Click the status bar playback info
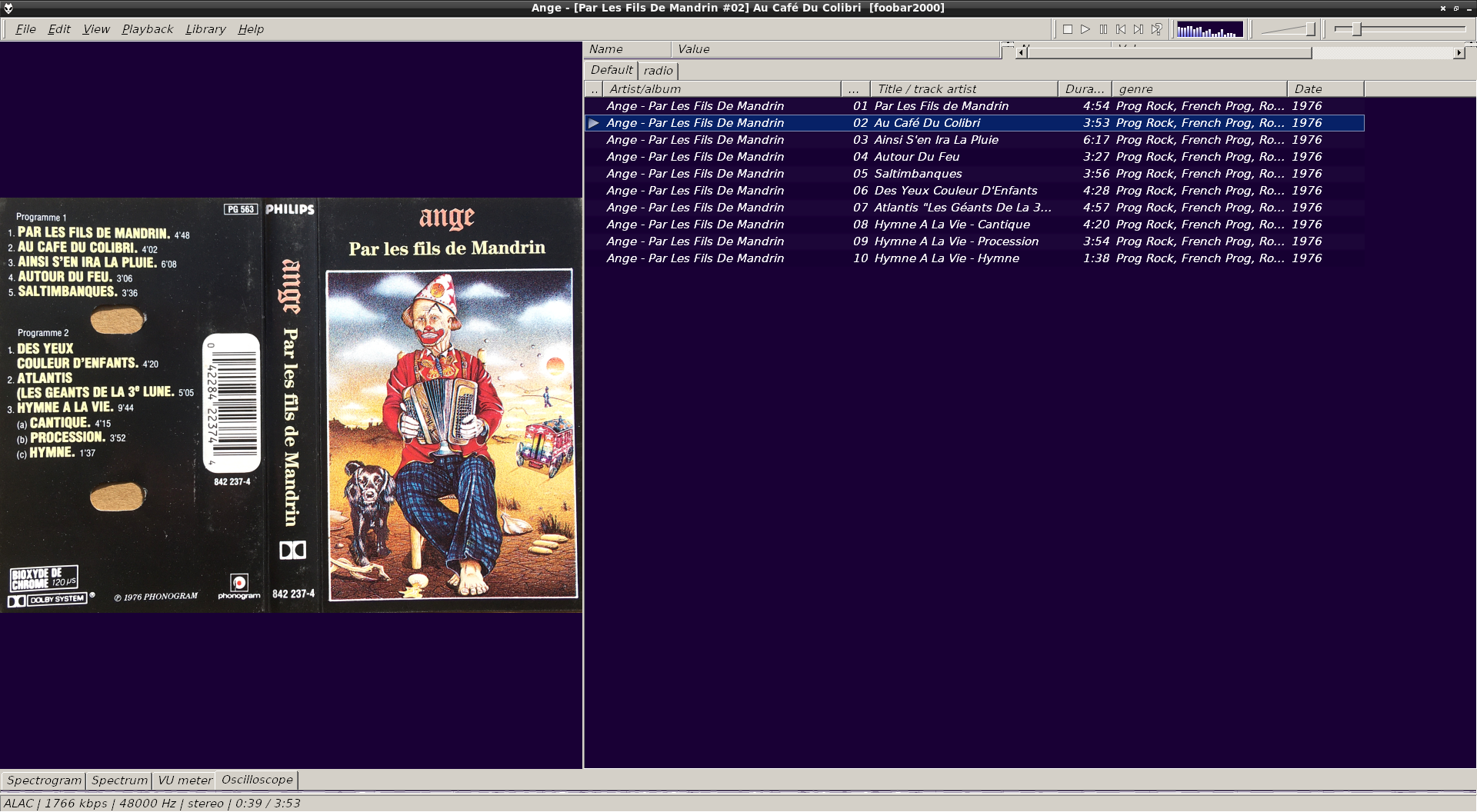The width and height of the screenshot is (1477, 812). [x=152, y=804]
